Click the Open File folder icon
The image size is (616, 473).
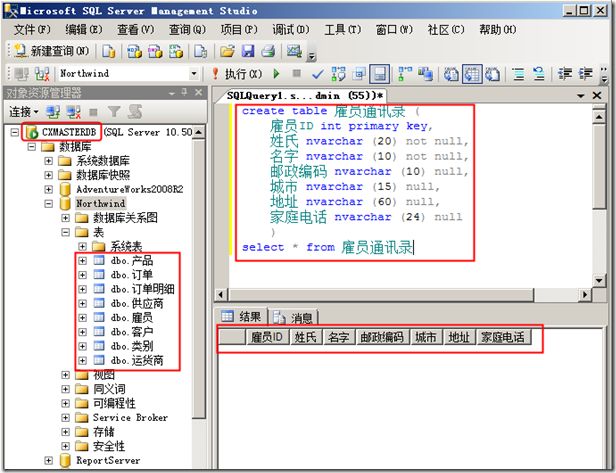click(227, 51)
